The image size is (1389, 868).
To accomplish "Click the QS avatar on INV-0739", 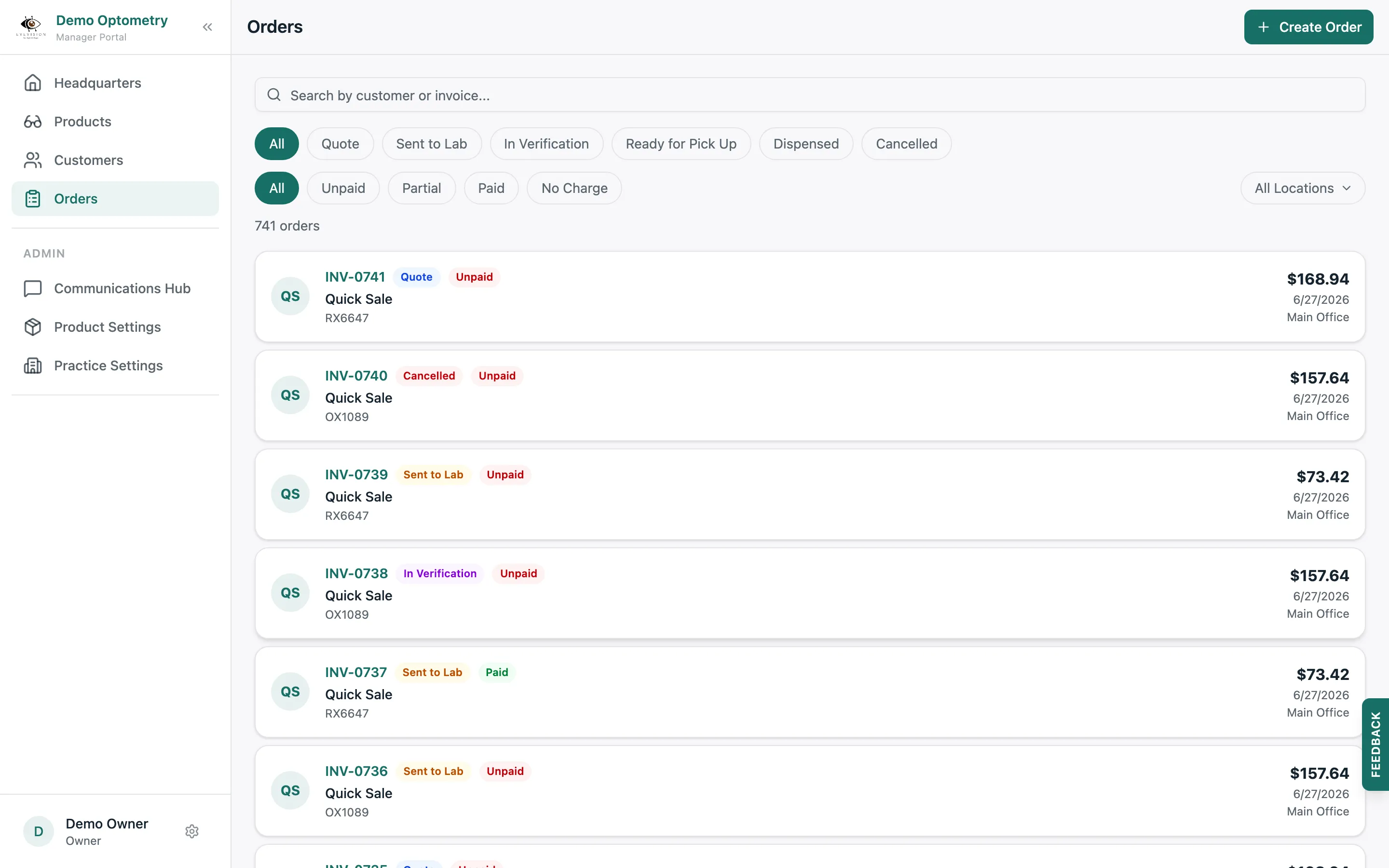I will tap(290, 494).
